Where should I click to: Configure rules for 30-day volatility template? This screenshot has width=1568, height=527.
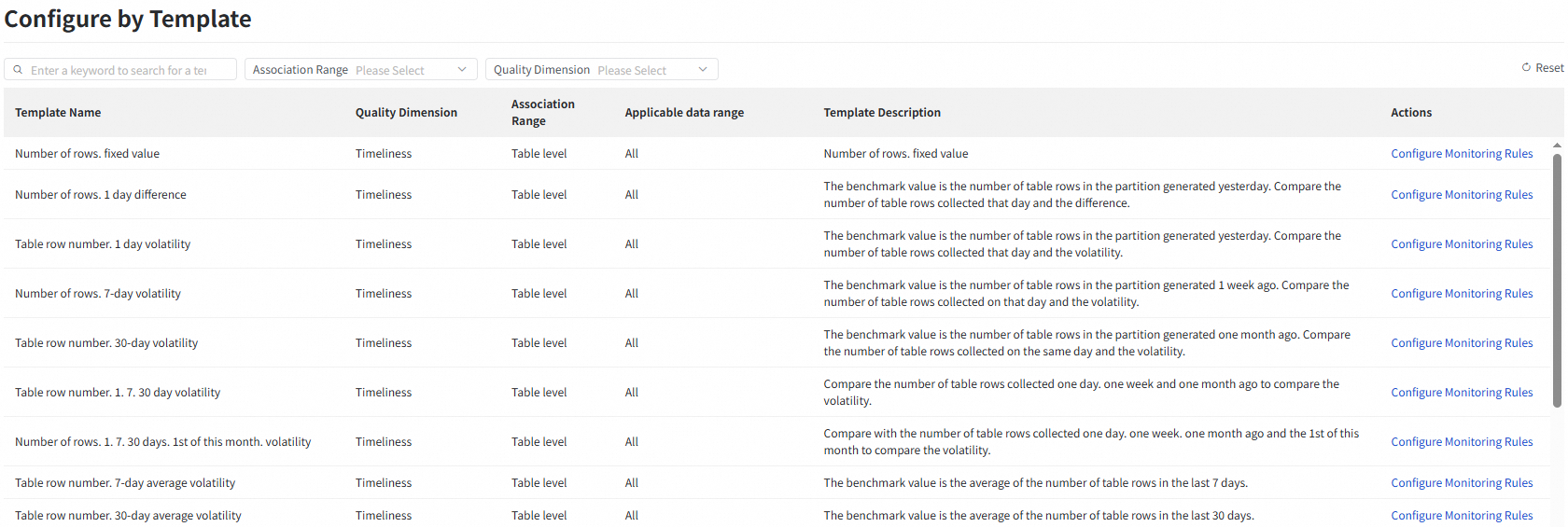(x=1461, y=343)
